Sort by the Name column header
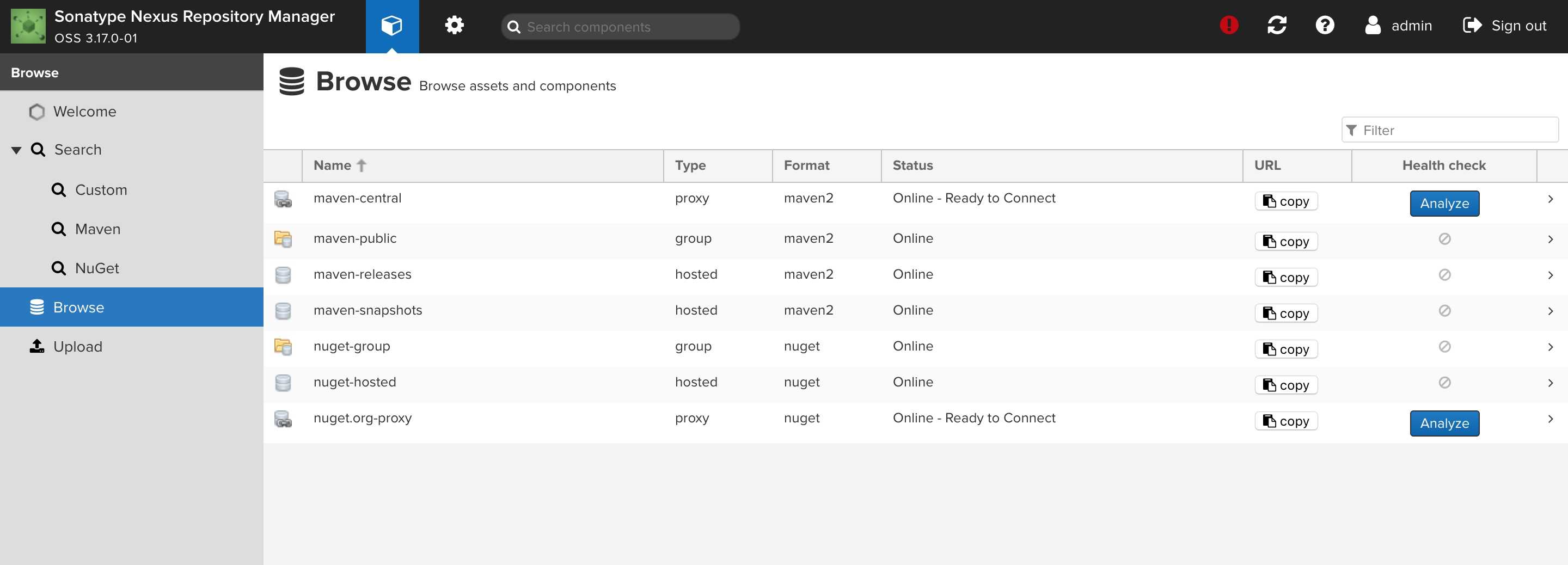This screenshot has width=1568, height=565. 483,165
